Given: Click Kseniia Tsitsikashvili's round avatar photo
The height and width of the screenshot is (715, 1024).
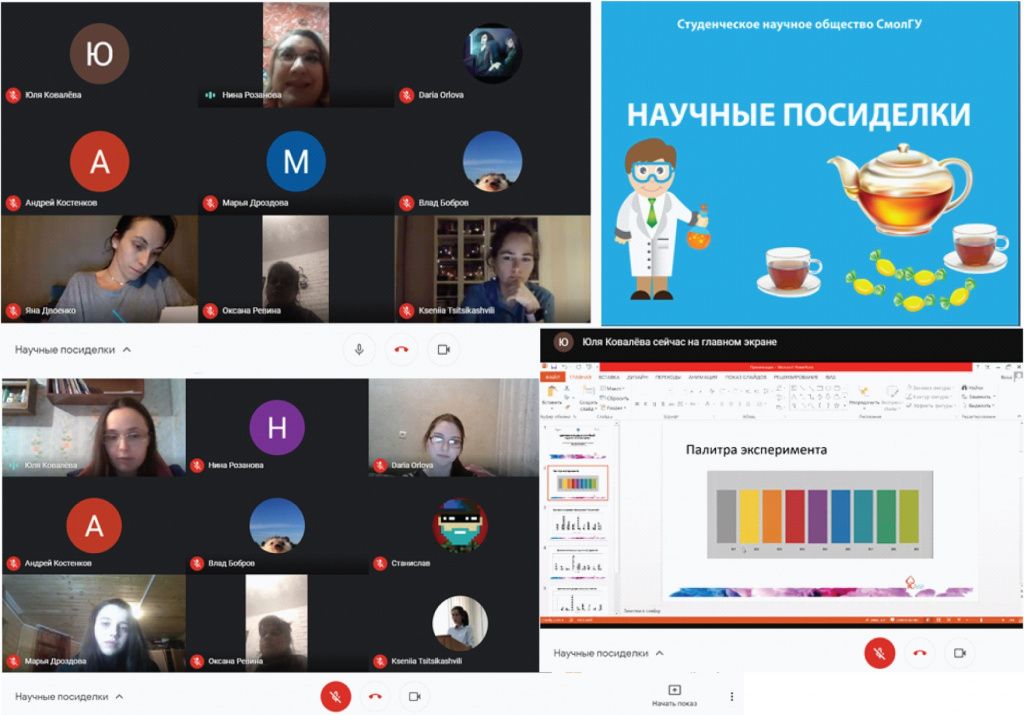Looking at the screenshot, I should (460, 623).
